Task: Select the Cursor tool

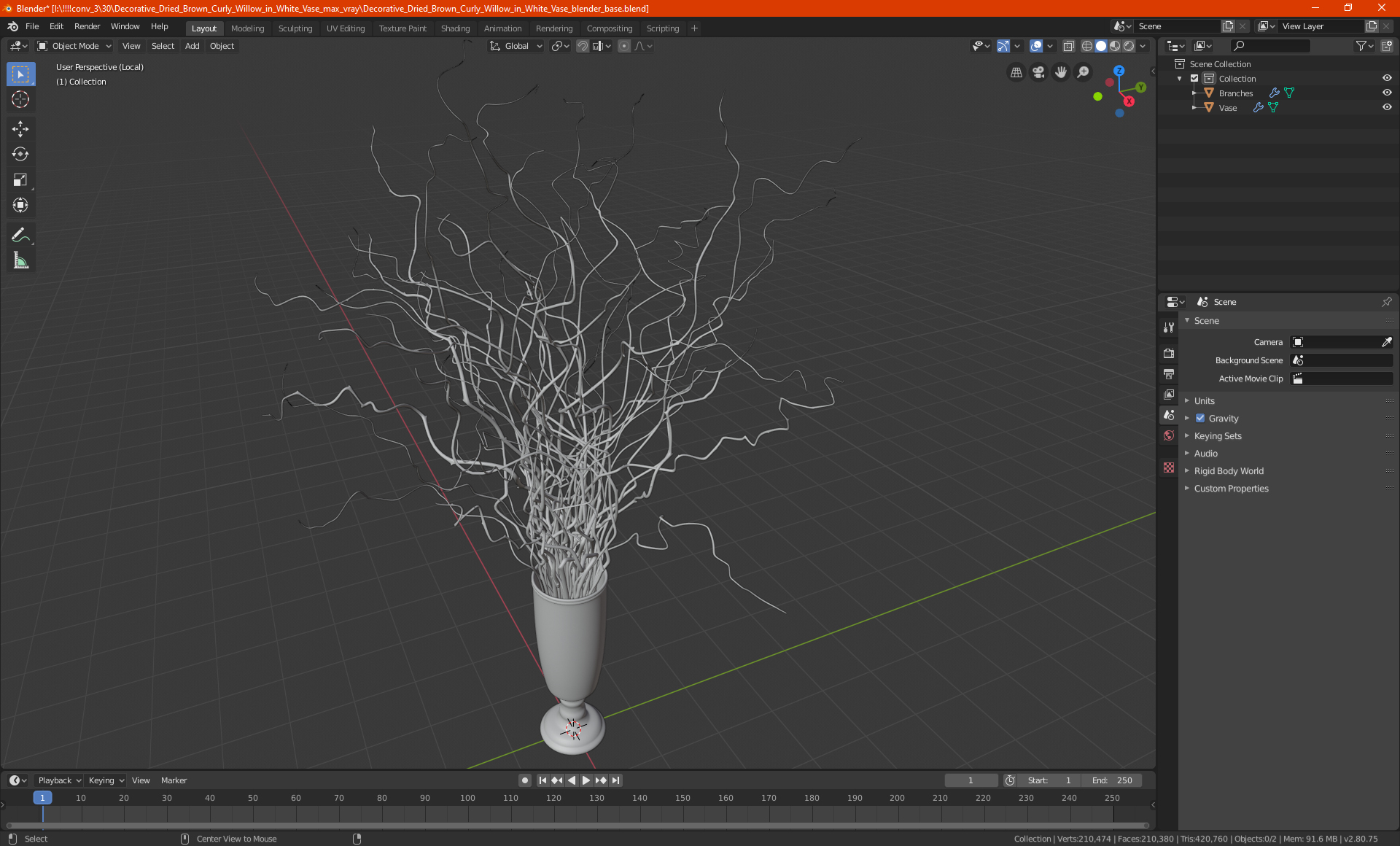Action: 20,99
